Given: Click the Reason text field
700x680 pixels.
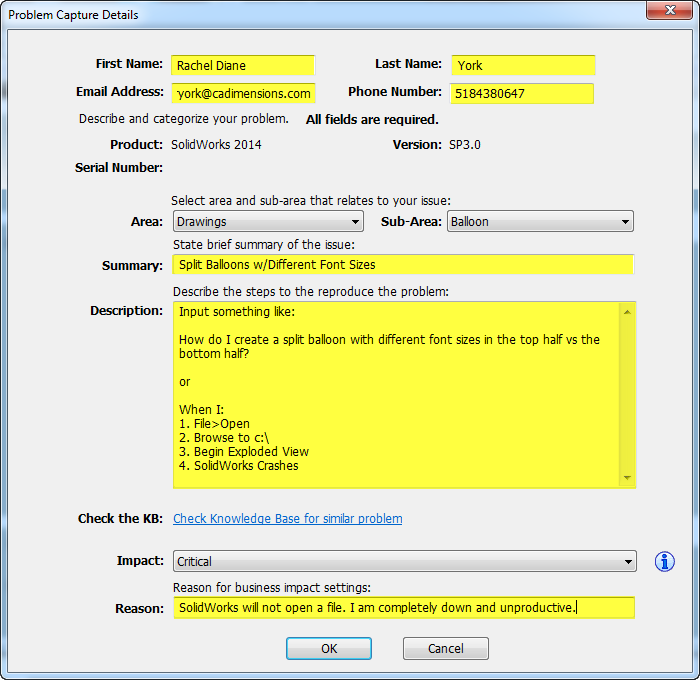Looking at the screenshot, I should [404, 608].
